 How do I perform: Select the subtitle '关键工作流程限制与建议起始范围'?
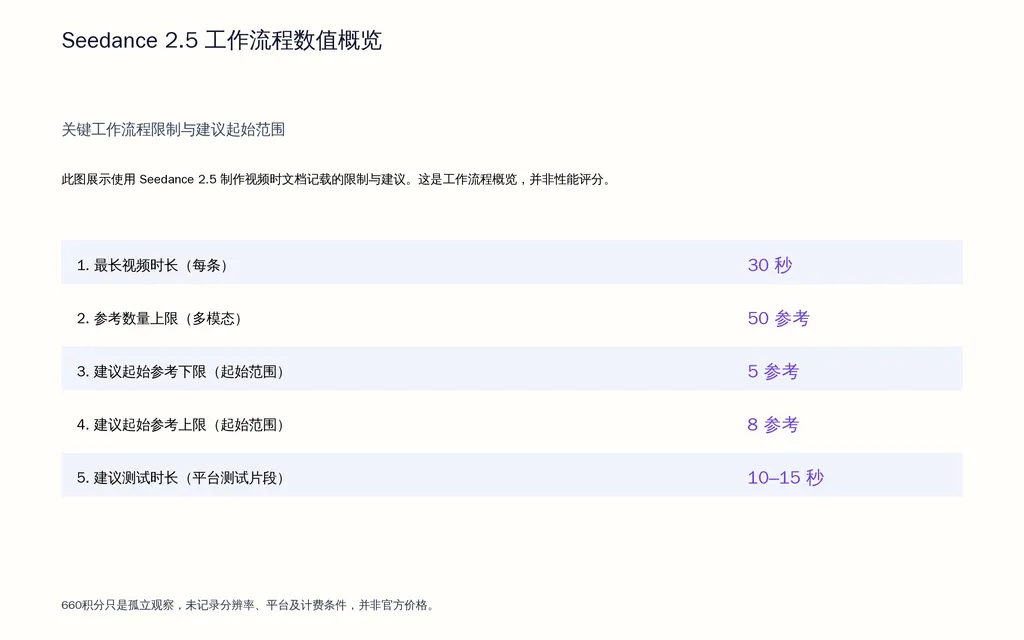click(173, 130)
